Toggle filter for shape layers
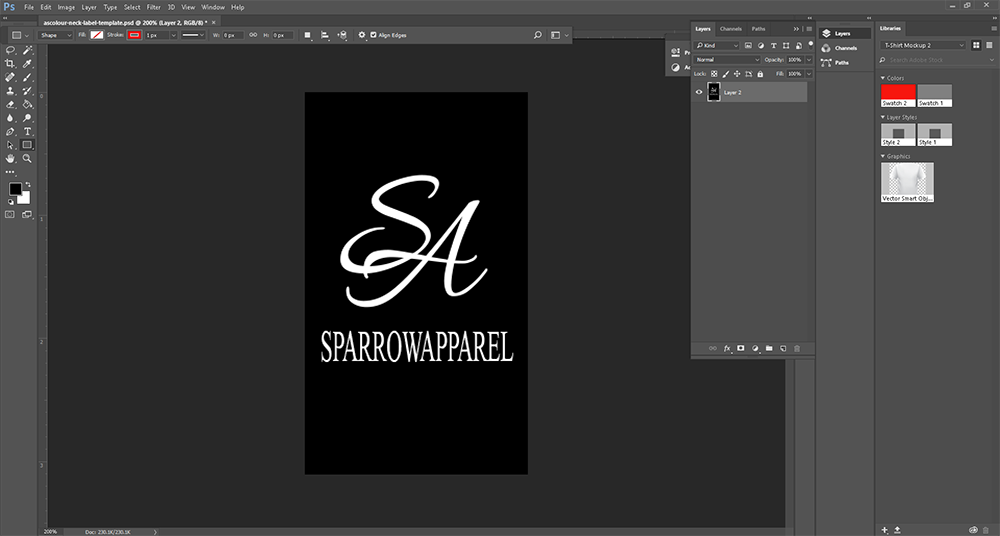Image resolution: width=1000 pixels, height=536 pixels. click(786, 45)
